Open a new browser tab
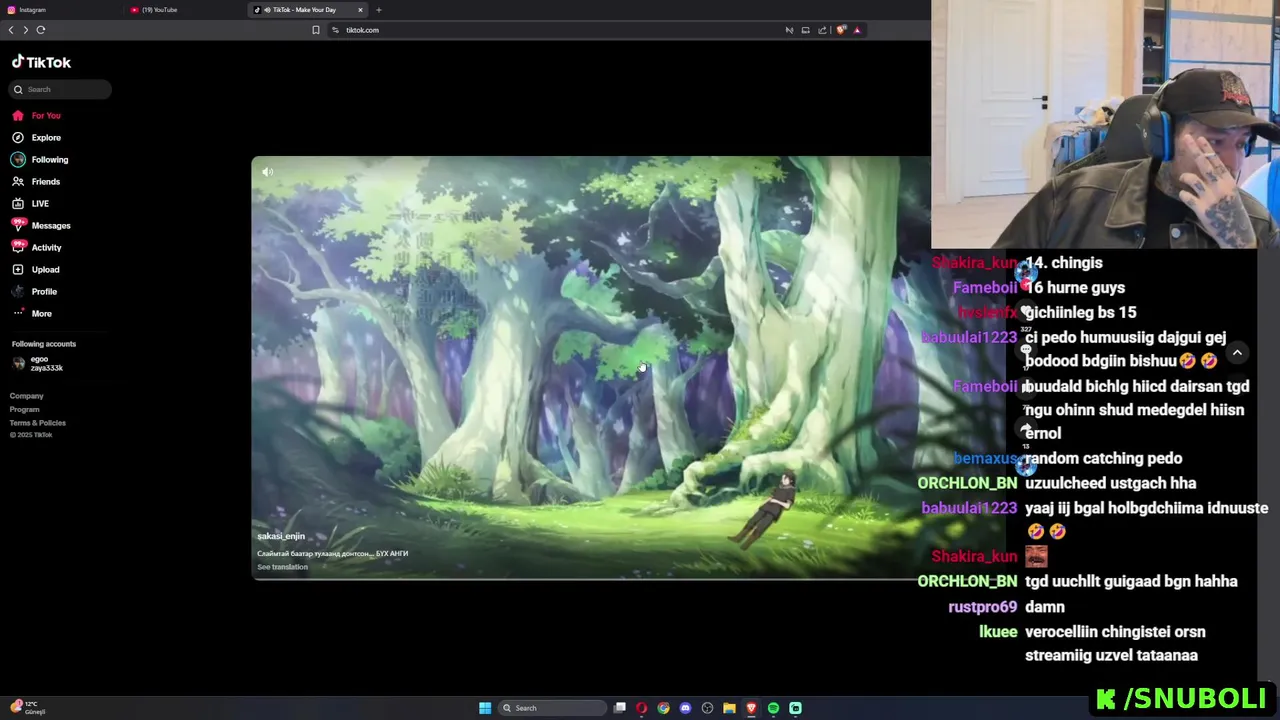Screen dimensions: 1280x720 click(x=379, y=10)
